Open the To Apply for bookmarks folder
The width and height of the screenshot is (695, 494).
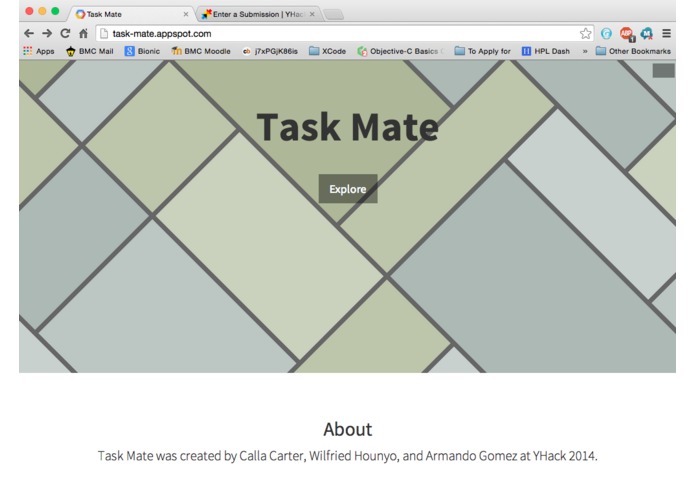coord(483,51)
